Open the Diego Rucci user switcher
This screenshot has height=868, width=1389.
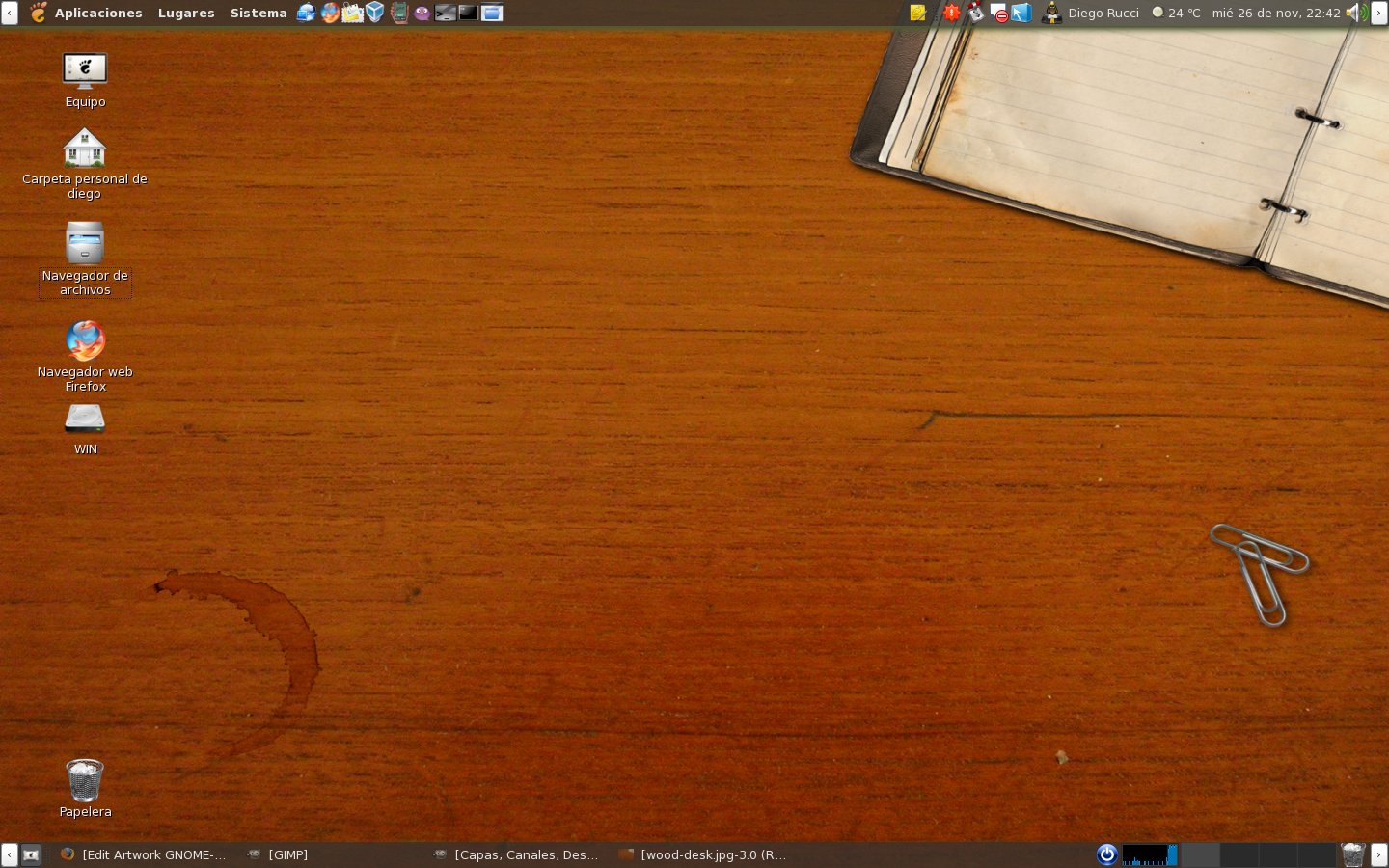point(1090,13)
